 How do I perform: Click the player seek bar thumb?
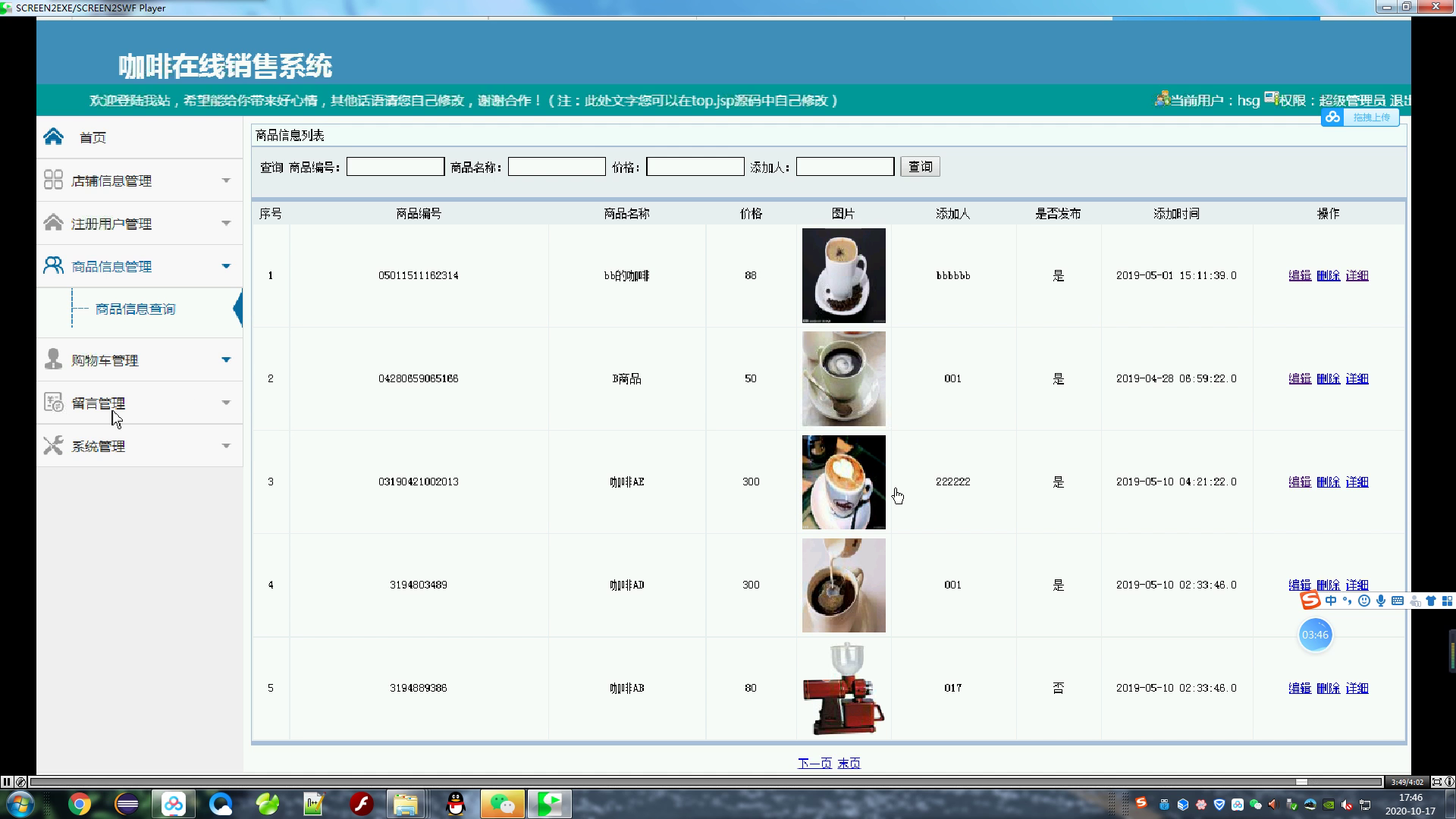[1301, 782]
